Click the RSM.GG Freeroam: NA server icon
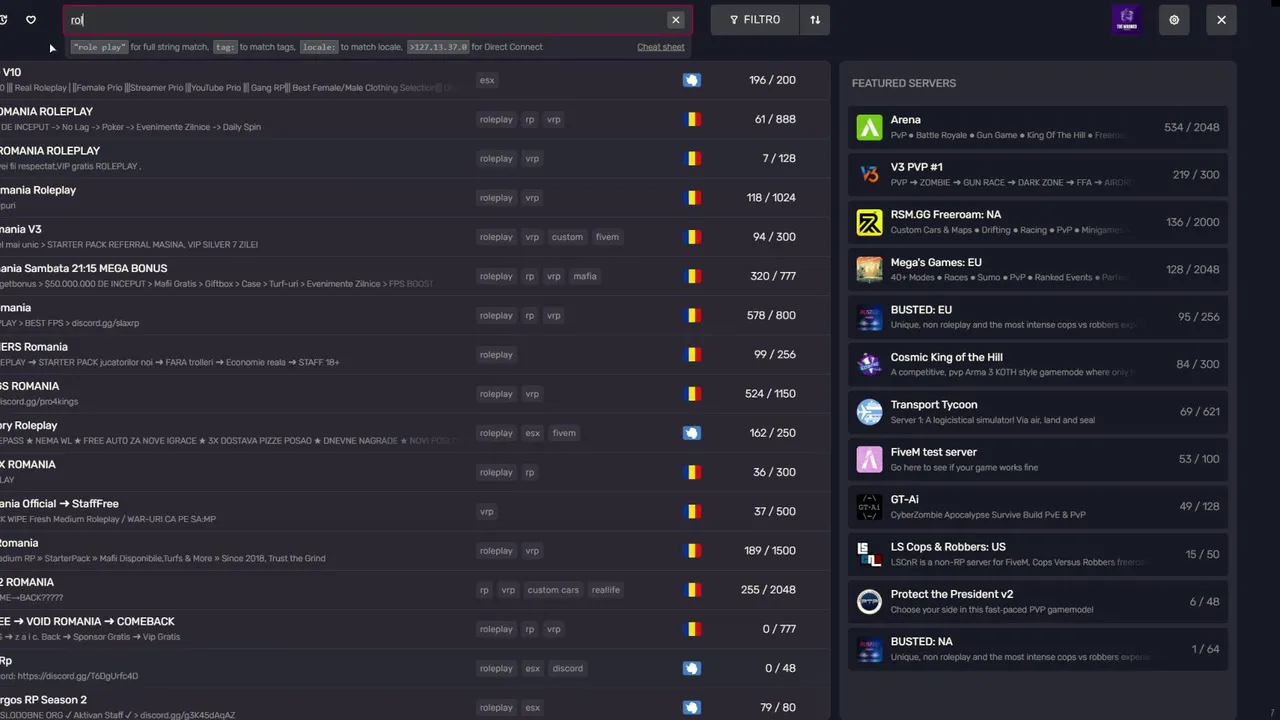 pyautogui.click(x=869, y=222)
